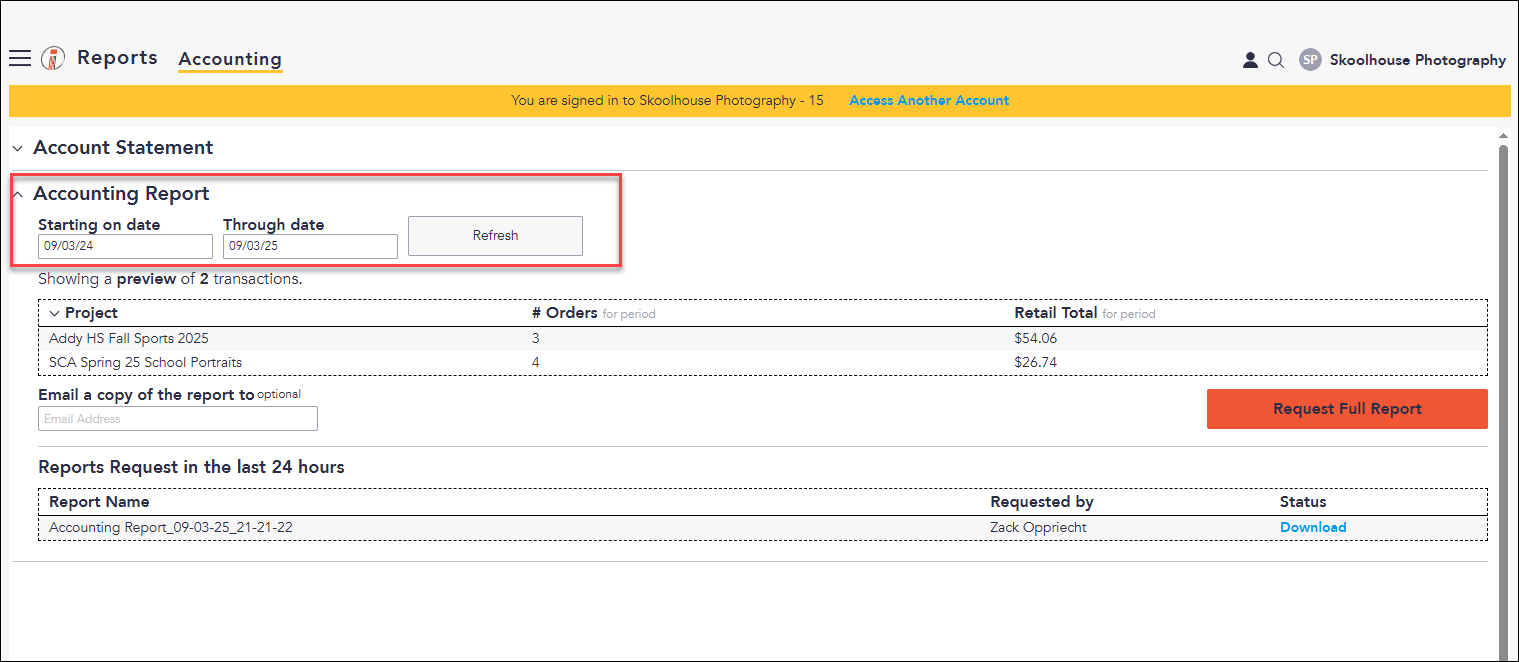This screenshot has width=1519, height=662.
Task: Click Request Full Report button
Action: [x=1347, y=409]
